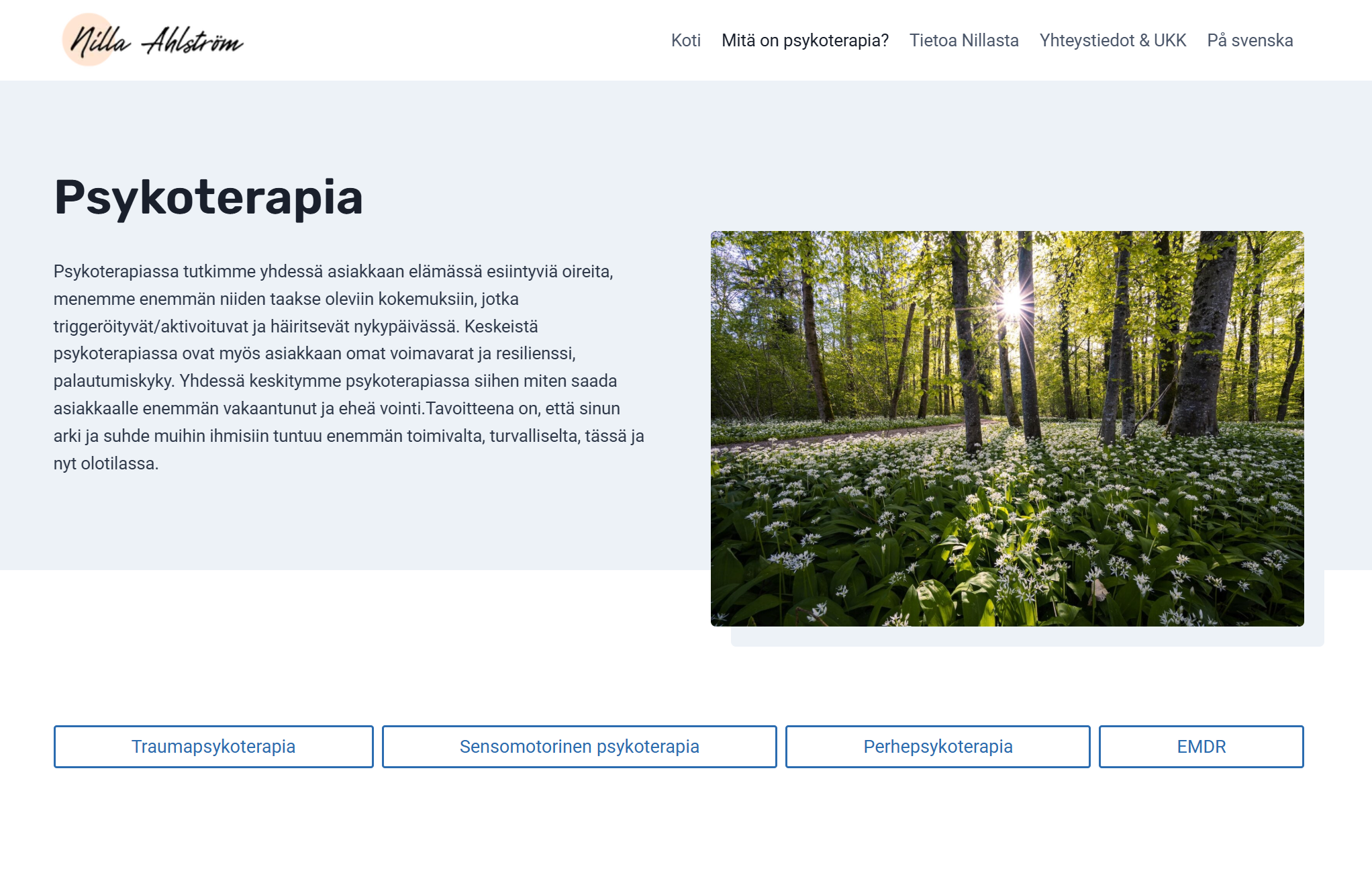Click the Nilla Ahlström signature logo

[x=153, y=40]
